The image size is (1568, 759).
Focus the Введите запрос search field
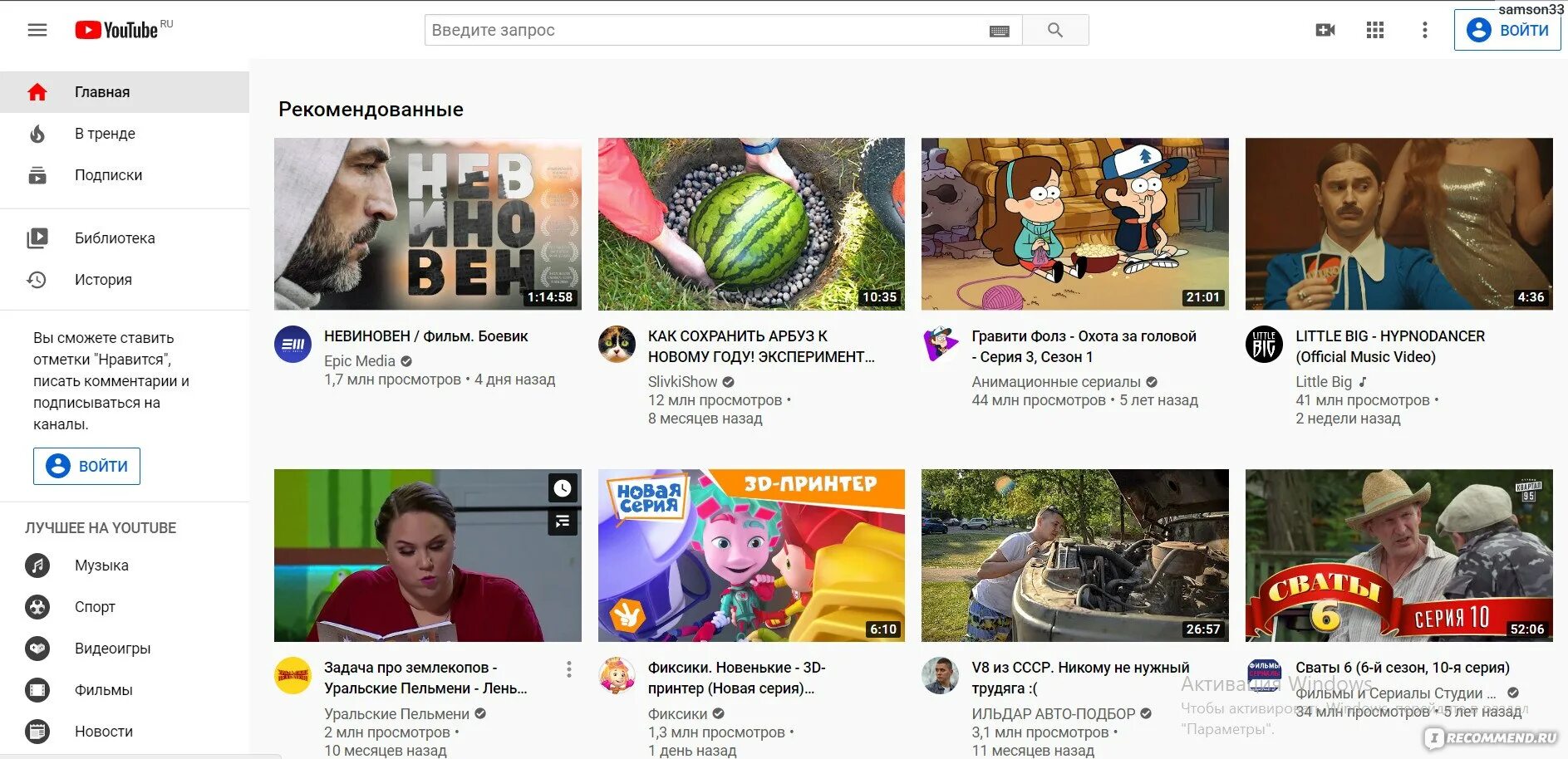[x=706, y=30]
